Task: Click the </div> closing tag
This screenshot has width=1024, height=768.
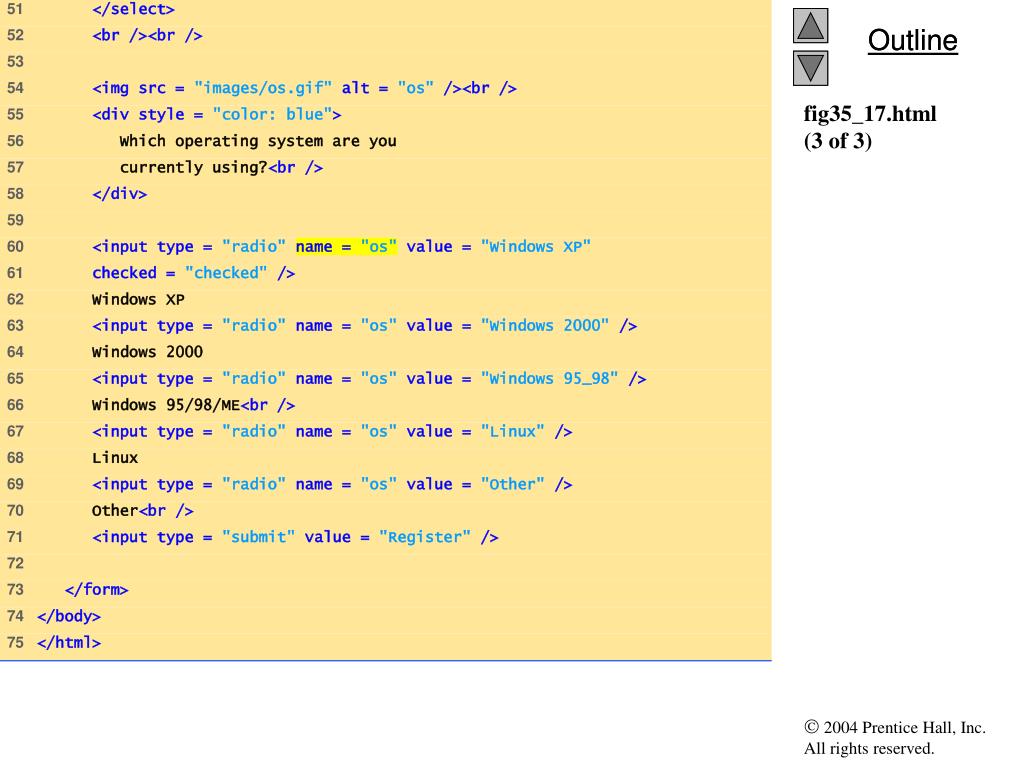Action: click(120, 194)
